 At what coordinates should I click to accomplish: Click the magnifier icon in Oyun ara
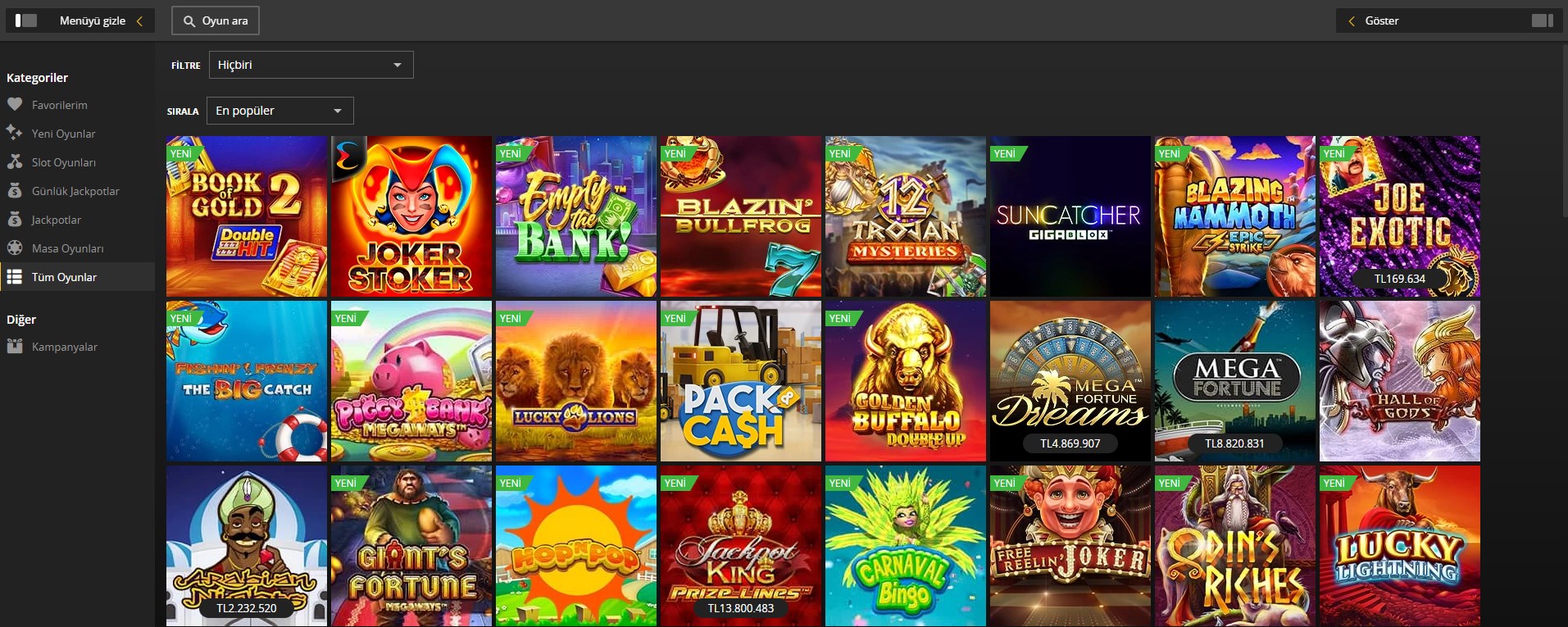click(x=189, y=21)
